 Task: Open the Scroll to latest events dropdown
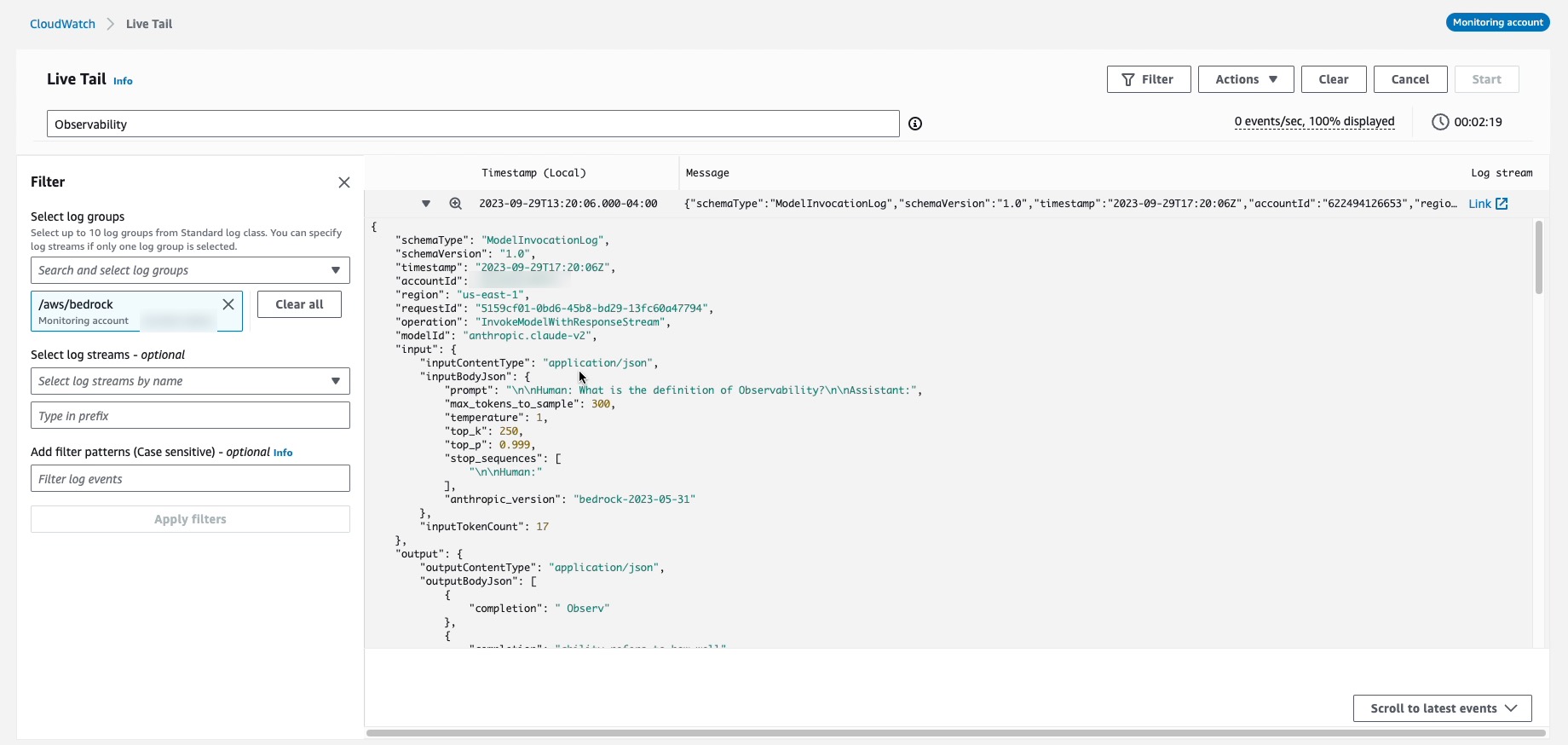tap(1443, 708)
